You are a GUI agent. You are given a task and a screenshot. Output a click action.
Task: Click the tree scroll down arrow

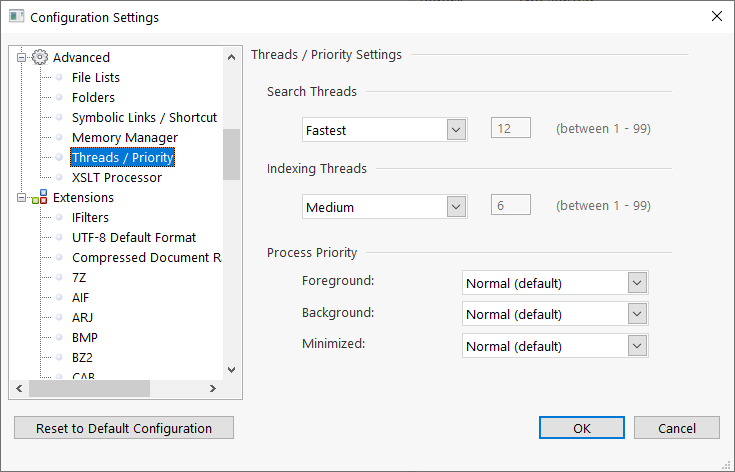231,370
